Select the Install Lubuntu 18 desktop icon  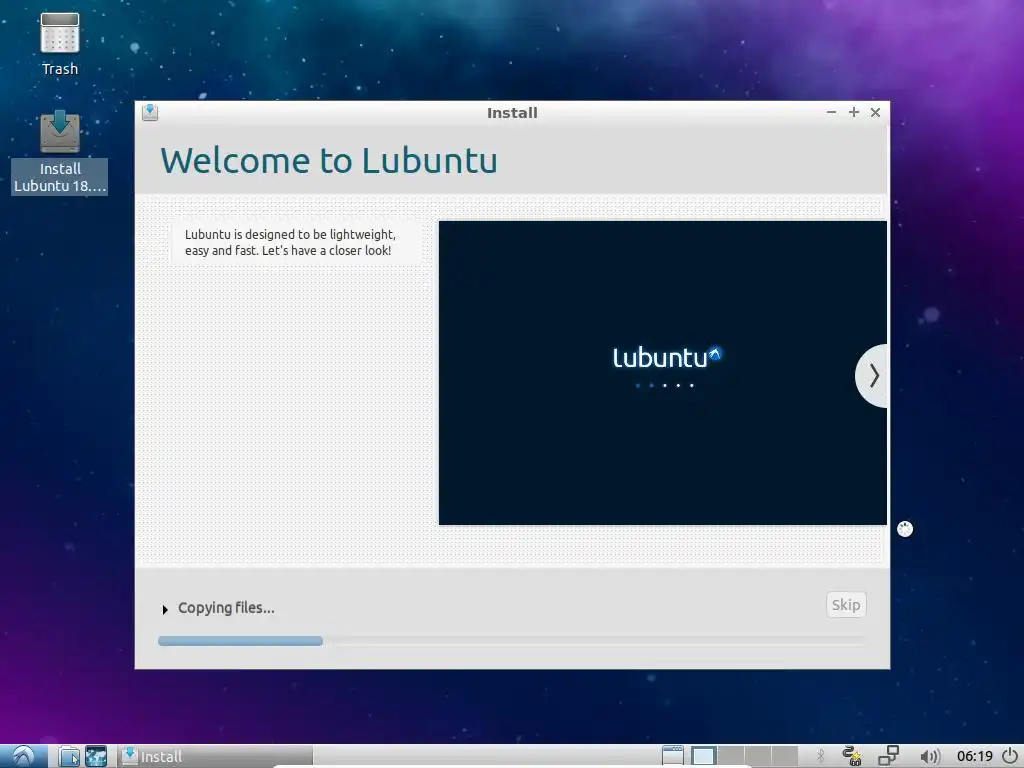59,152
